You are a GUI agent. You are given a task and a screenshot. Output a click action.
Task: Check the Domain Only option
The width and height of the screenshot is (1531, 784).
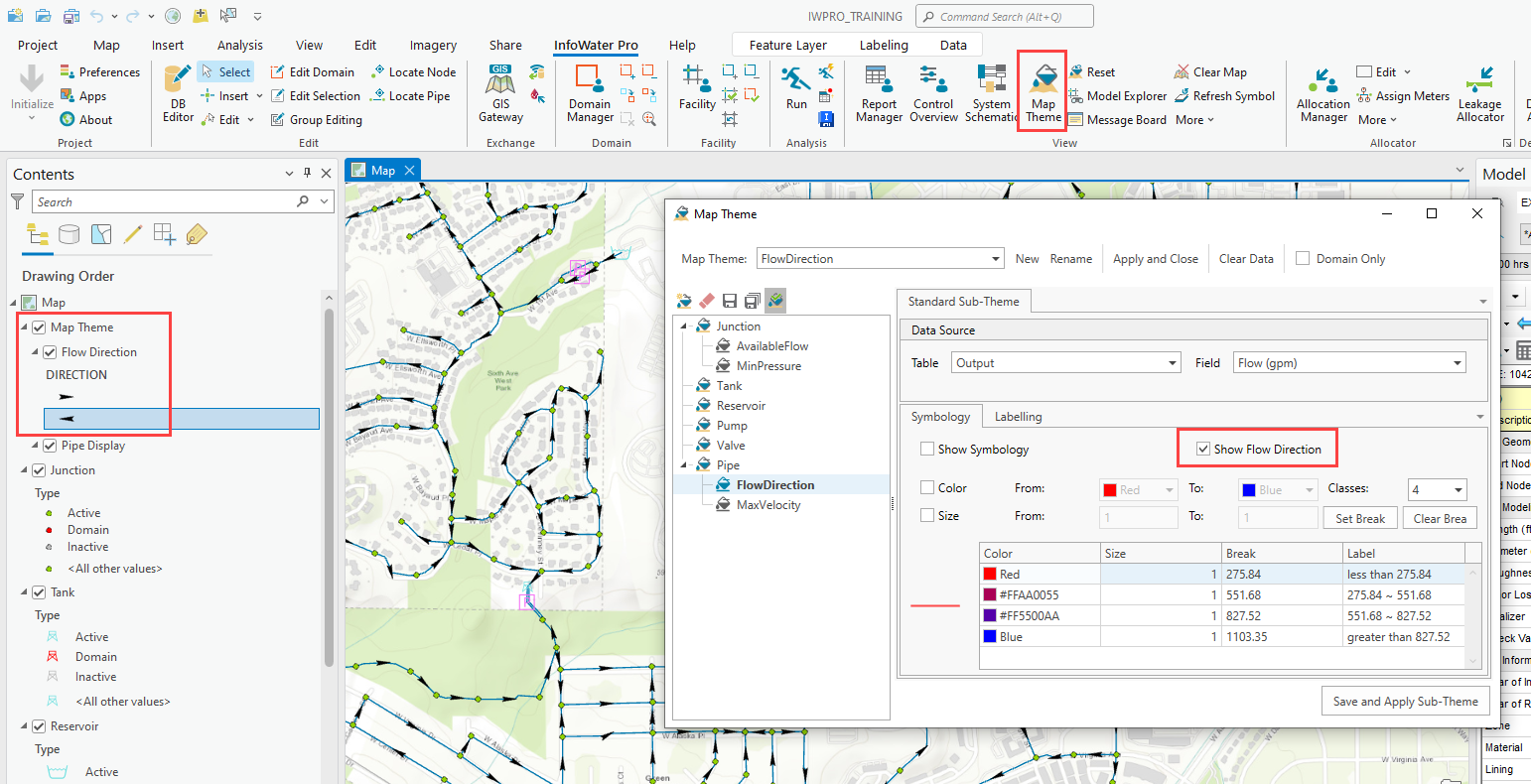[x=1302, y=258]
